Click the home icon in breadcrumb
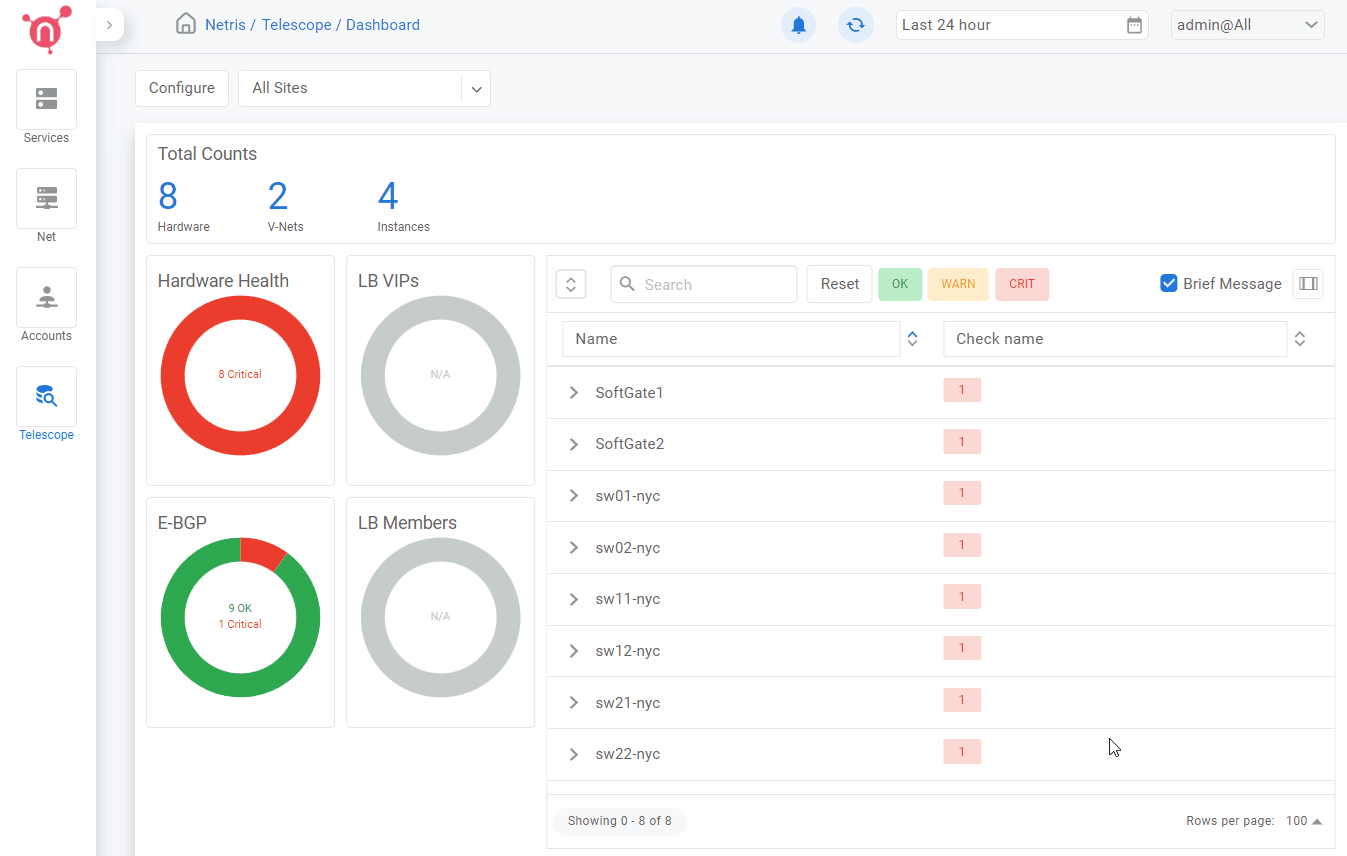Image resolution: width=1347 pixels, height=856 pixels. click(x=186, y=24)
